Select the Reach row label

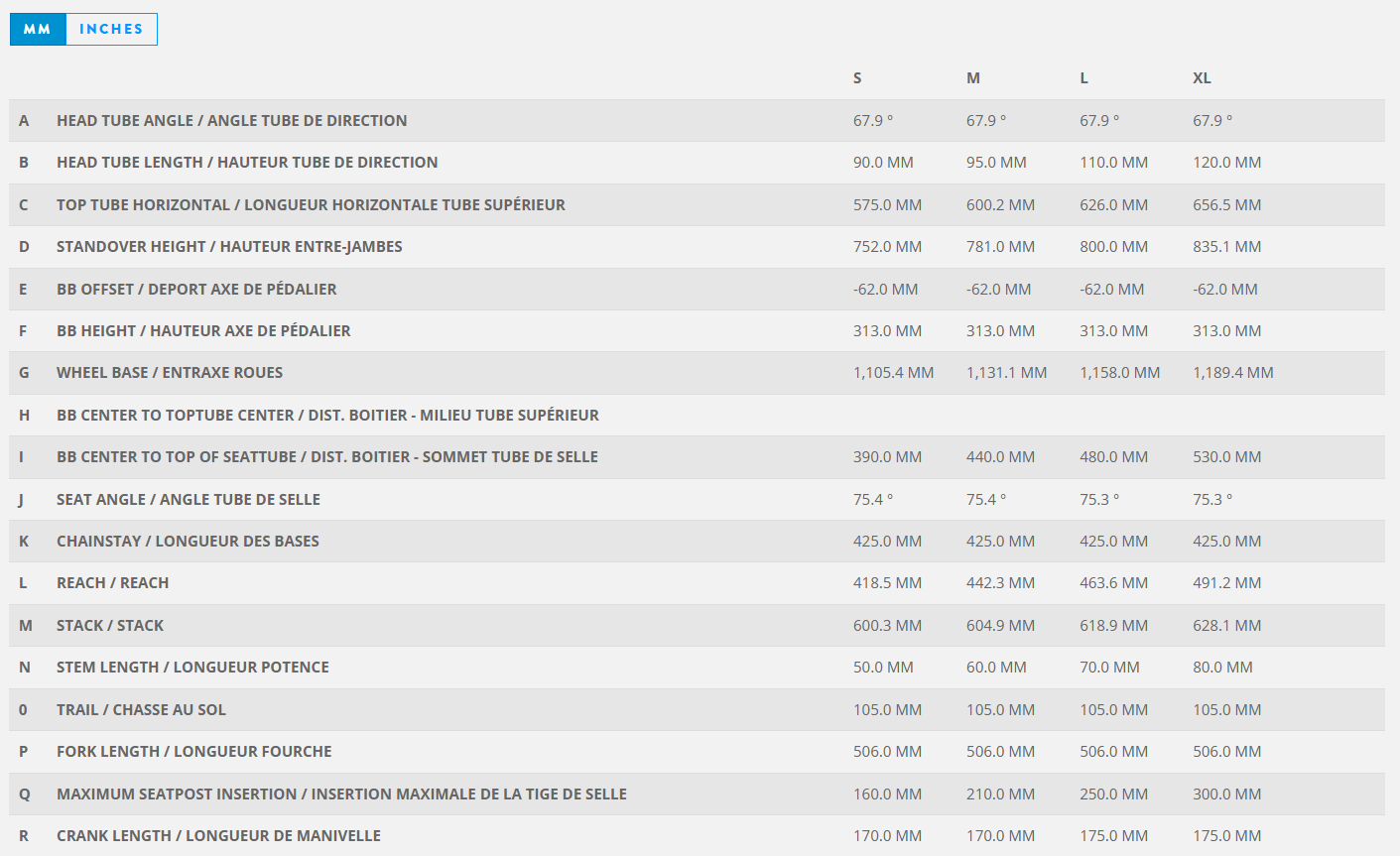coord(112,583)
